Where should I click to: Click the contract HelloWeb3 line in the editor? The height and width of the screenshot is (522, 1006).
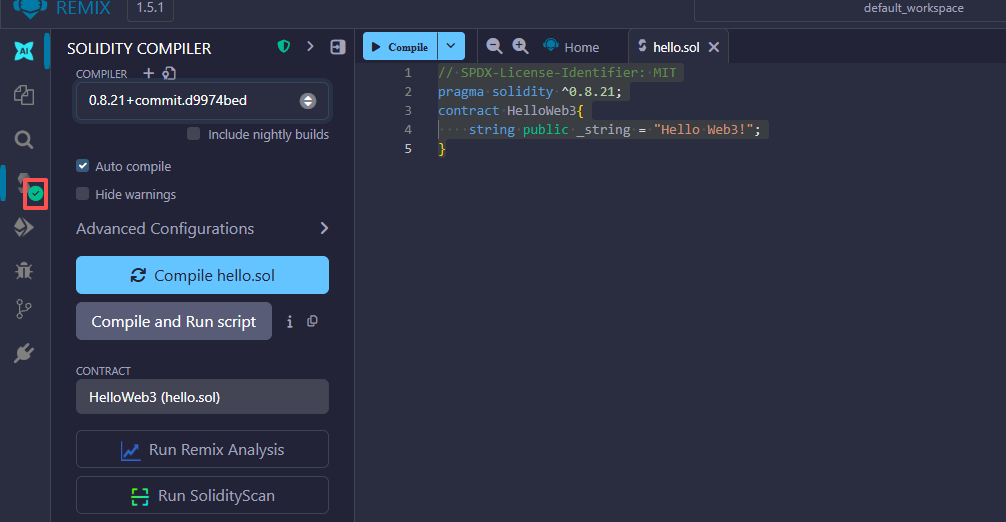click(511, 110)
